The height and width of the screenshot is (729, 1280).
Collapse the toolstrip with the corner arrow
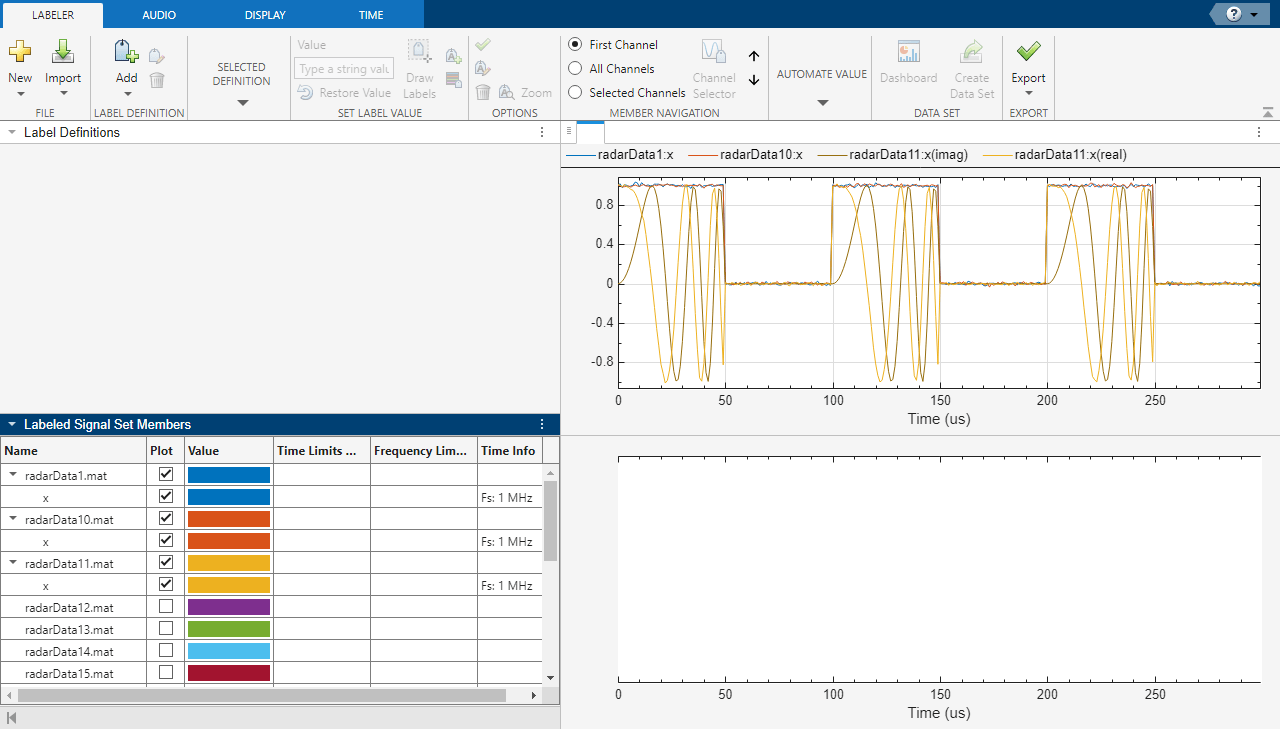point(1268,112)
